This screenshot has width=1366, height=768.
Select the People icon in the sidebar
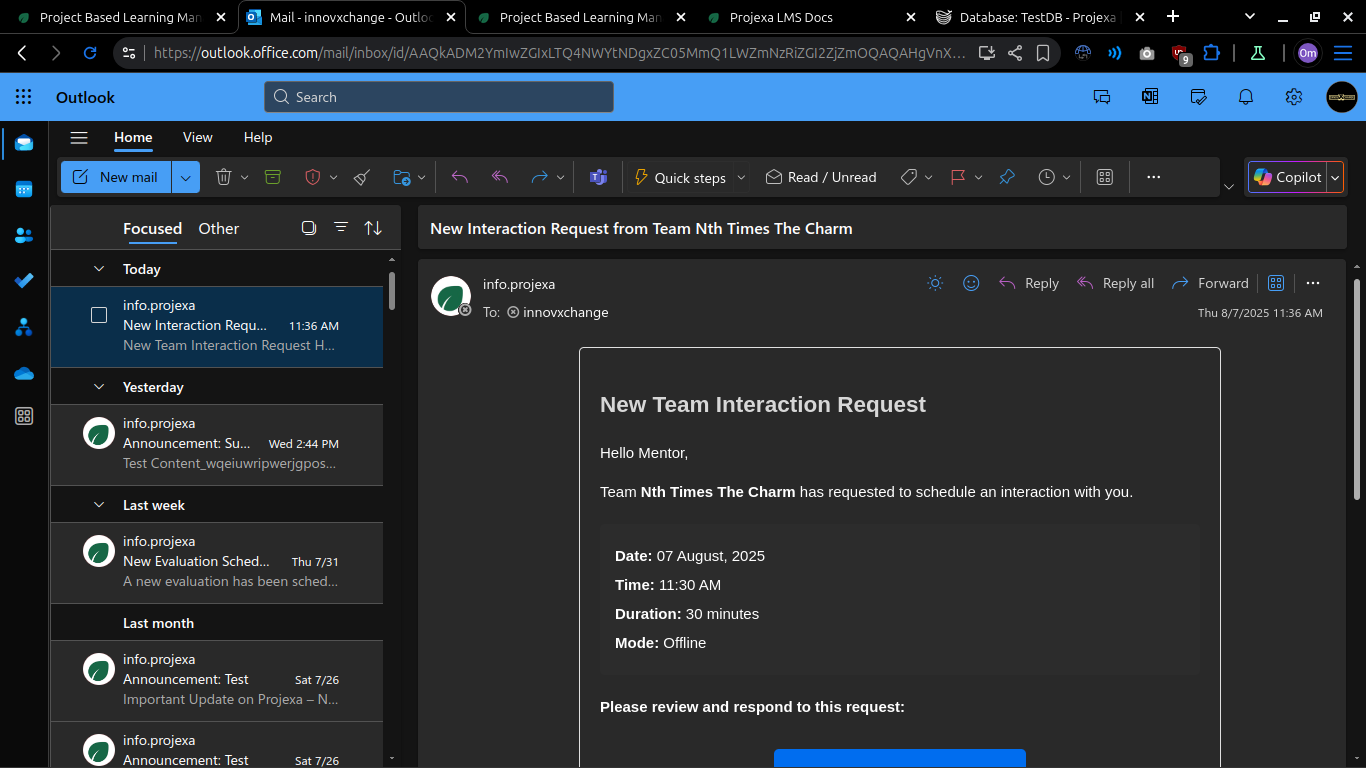(x=23, y=235)
